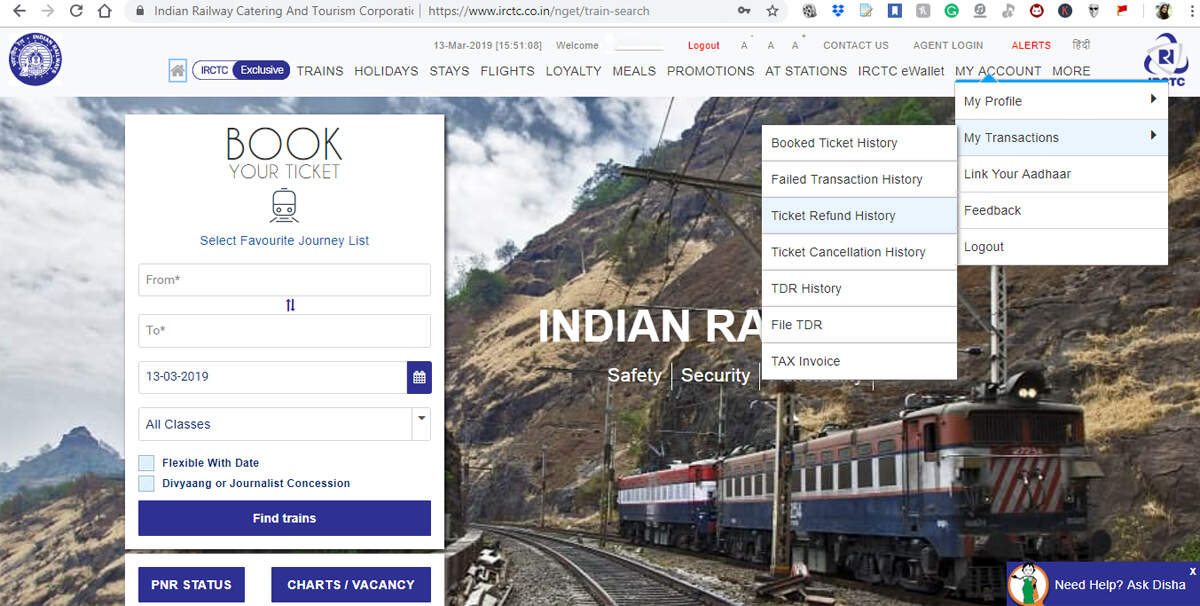Reload the page with the refresh icon

point(76,11)
